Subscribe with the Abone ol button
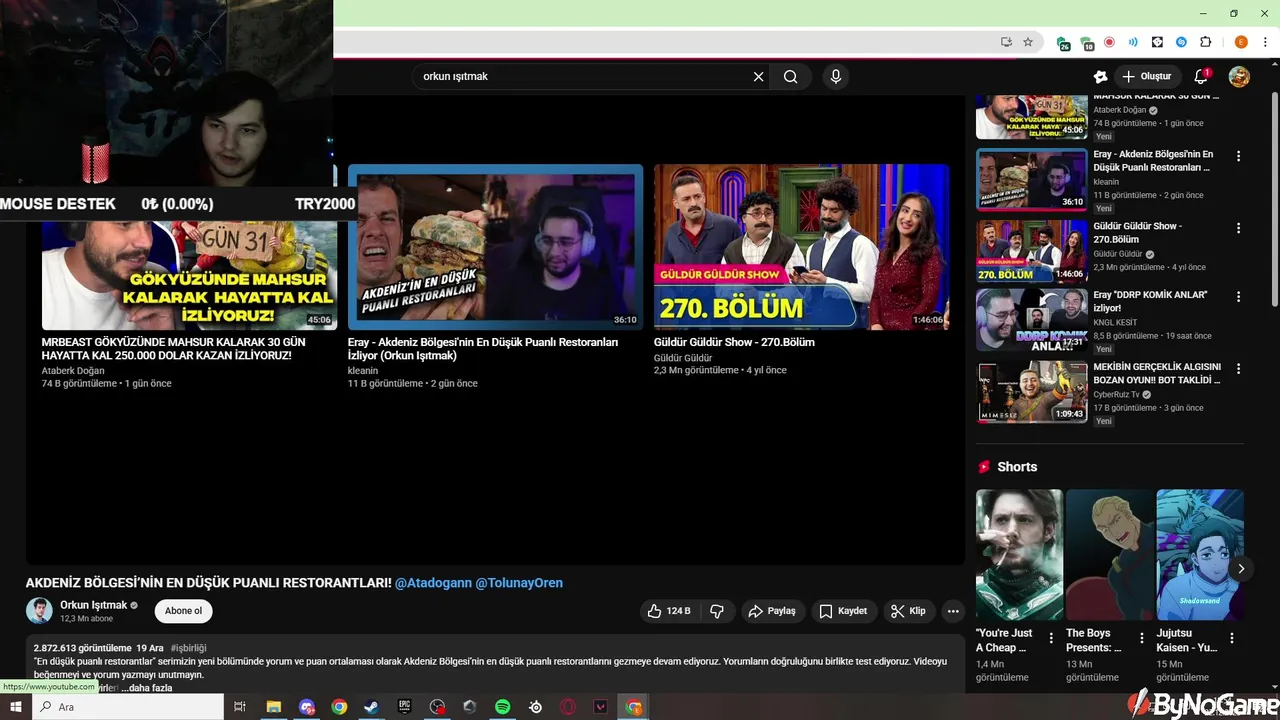Image resolution: width=1280 pixels, height=720 pixels. pos(183,611)
